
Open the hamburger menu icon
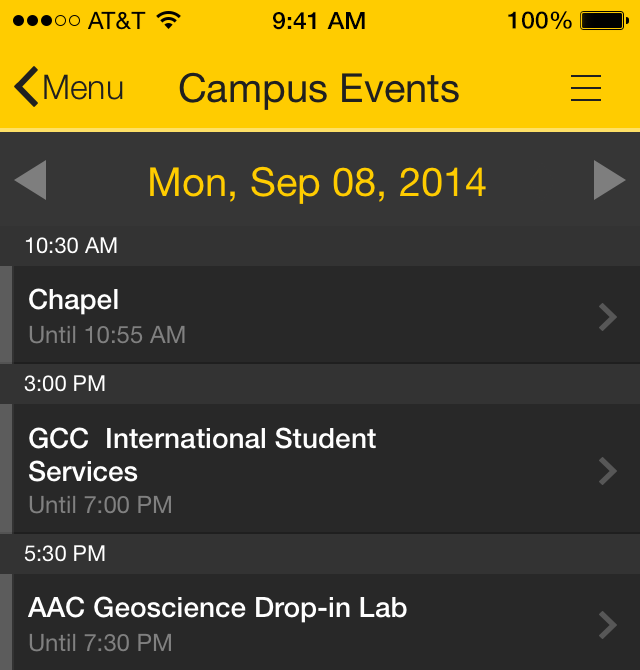point(586,88)
